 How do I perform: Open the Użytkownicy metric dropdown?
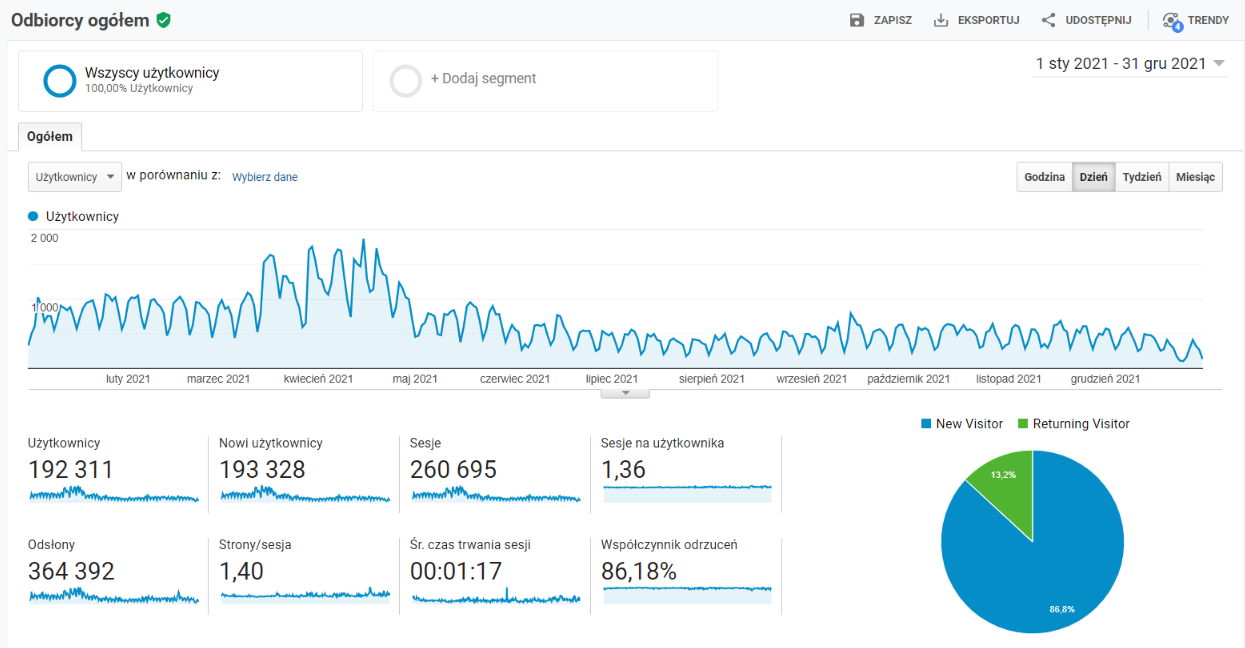pos(75,177)
